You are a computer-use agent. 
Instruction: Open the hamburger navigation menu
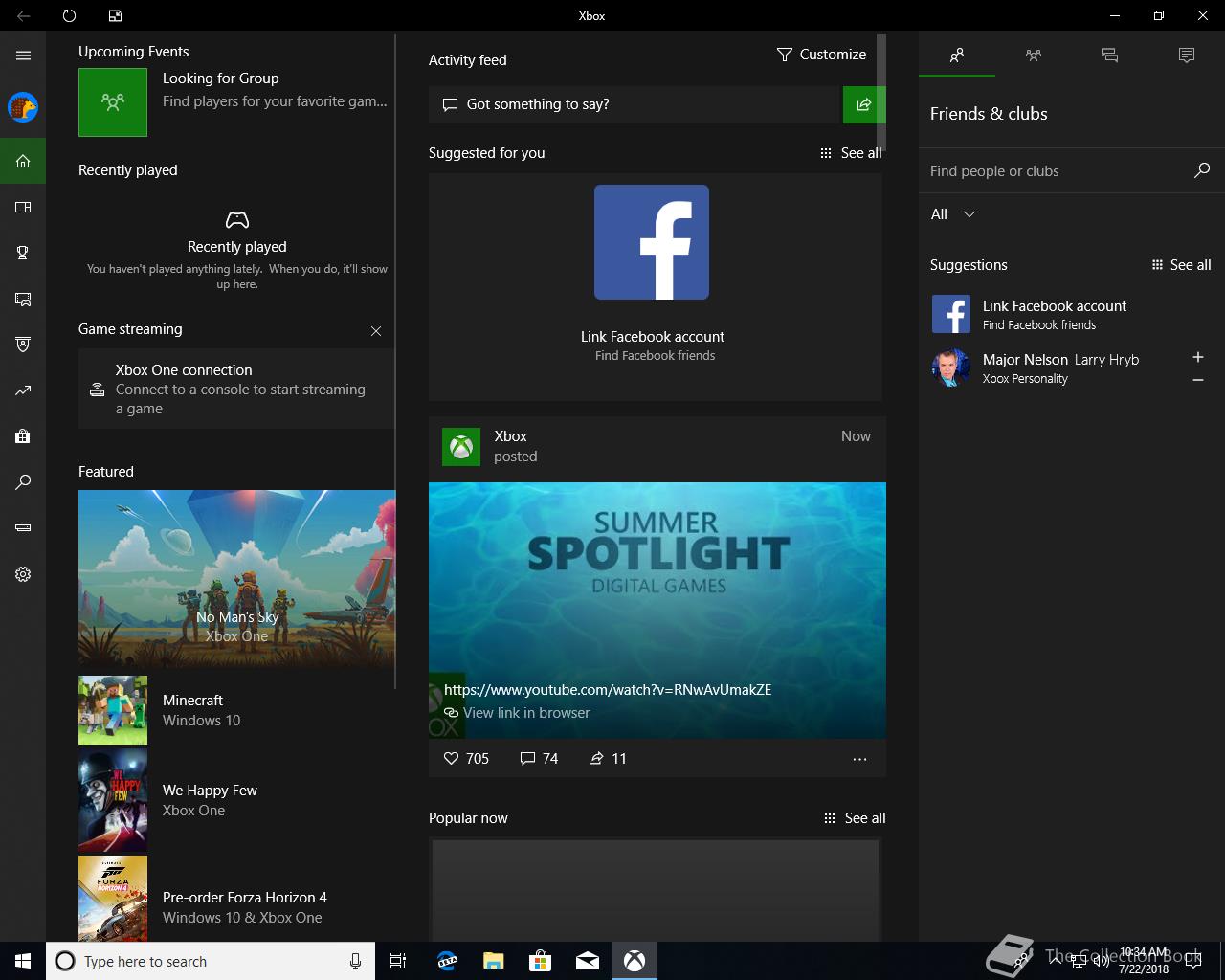tap(23, 56)
